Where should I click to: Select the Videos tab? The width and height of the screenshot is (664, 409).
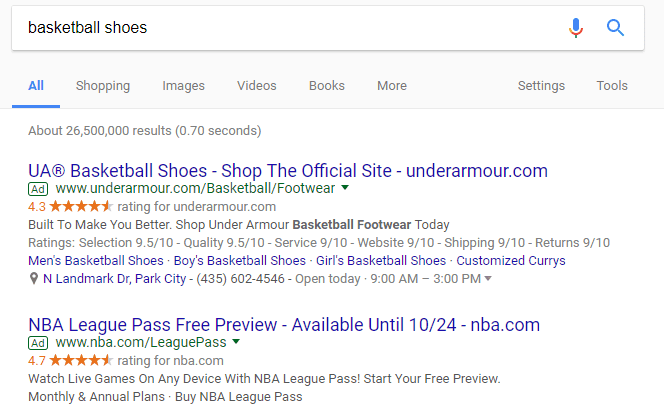[x=257, y=86]
